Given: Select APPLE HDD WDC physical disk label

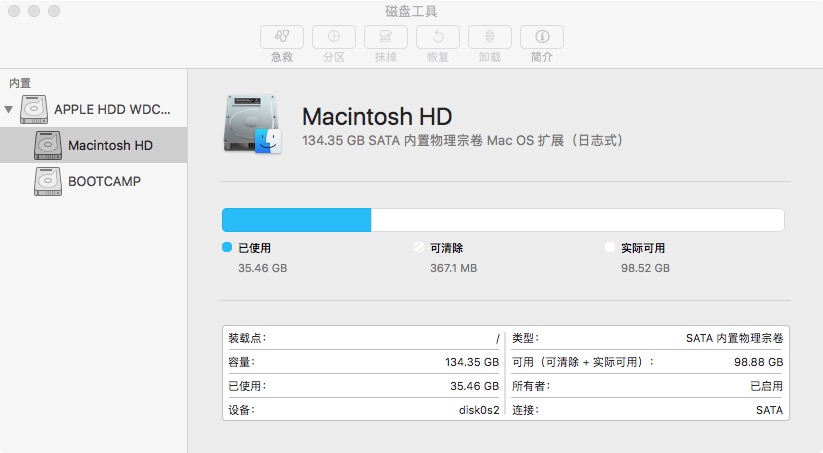Looking at the screenshot, I should (112, 108).
